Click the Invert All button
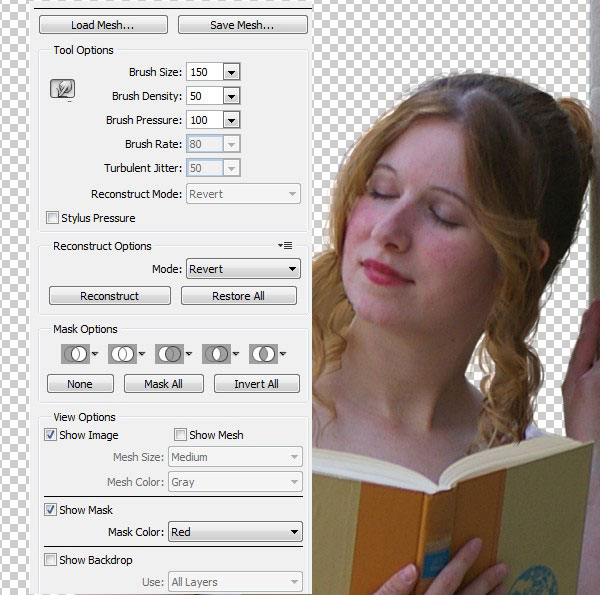The height and width of the screenshot is (595, 600). tap(257, 384)
